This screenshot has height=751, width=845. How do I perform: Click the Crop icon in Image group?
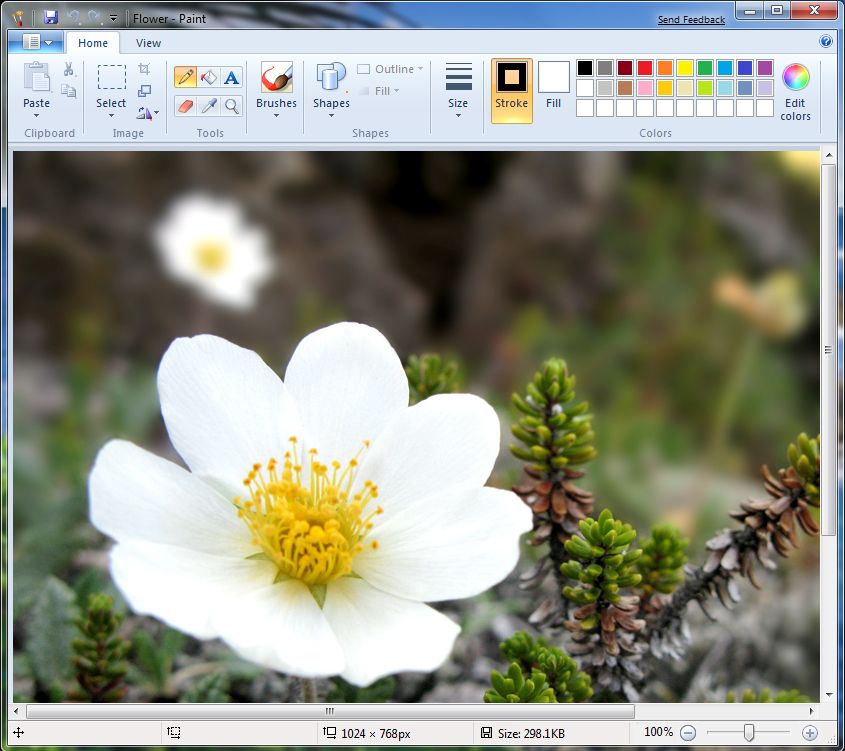click(145, 69)
